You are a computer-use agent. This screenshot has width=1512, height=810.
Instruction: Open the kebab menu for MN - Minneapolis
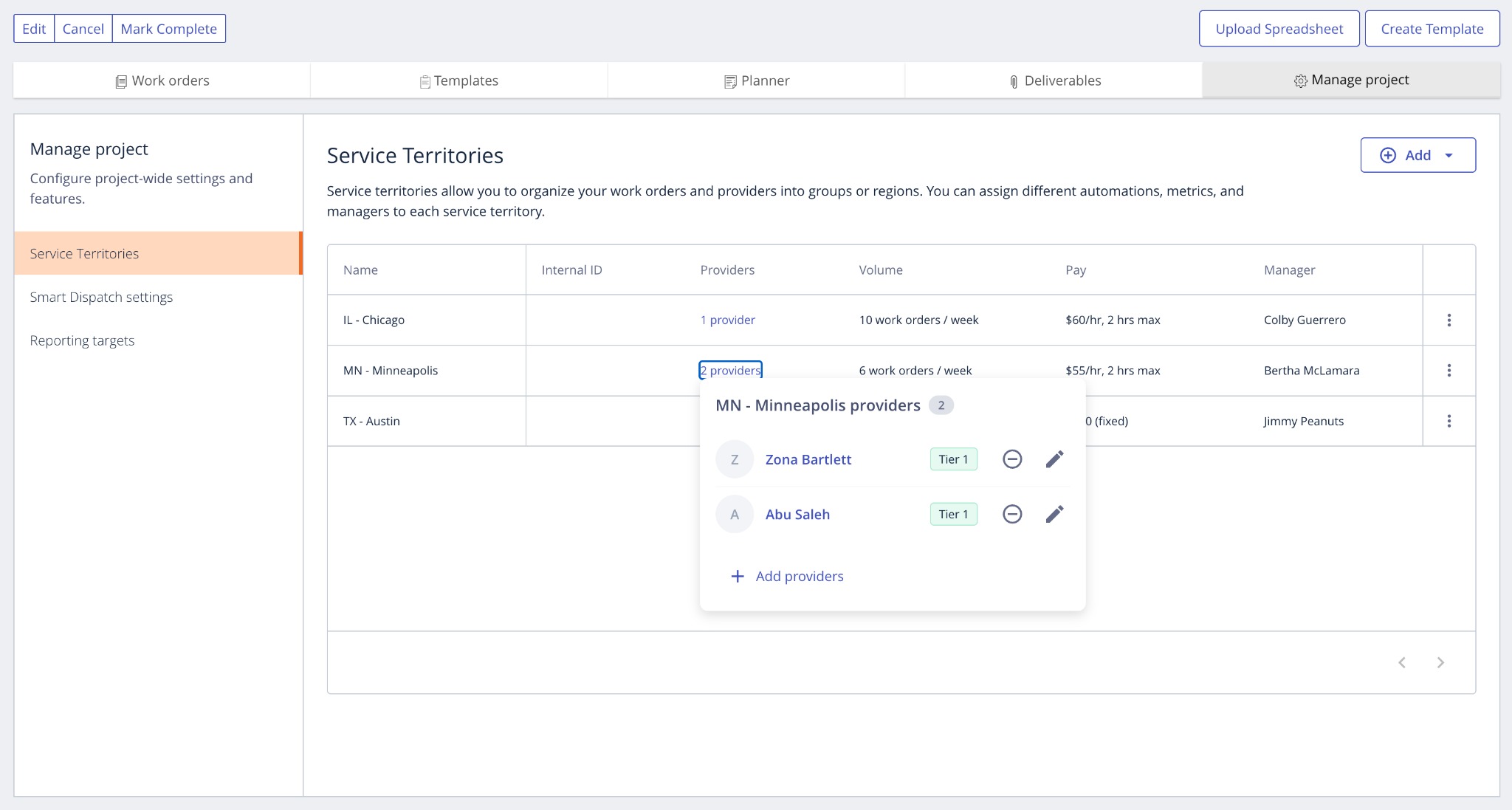click(1449, 370)
